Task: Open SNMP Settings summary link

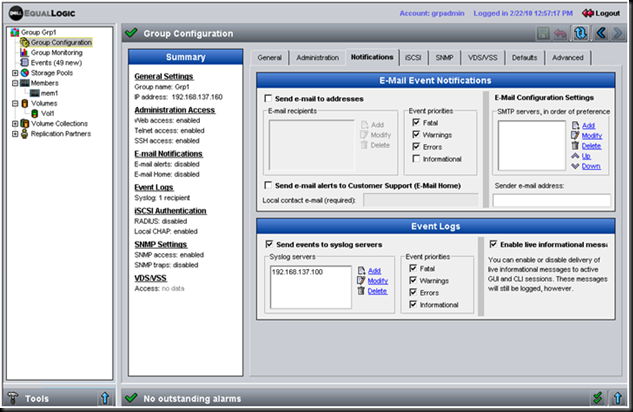Action: coord(161,244)
